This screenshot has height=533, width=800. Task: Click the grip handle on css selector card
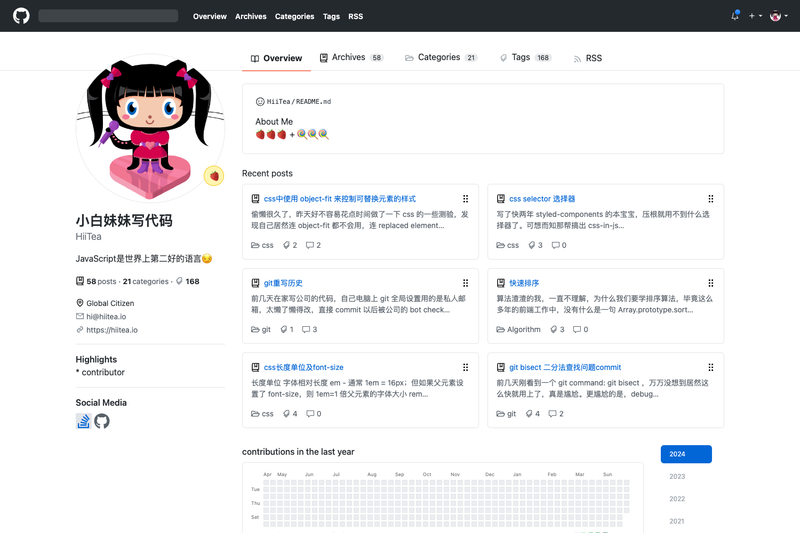click(x=711, y=199)
